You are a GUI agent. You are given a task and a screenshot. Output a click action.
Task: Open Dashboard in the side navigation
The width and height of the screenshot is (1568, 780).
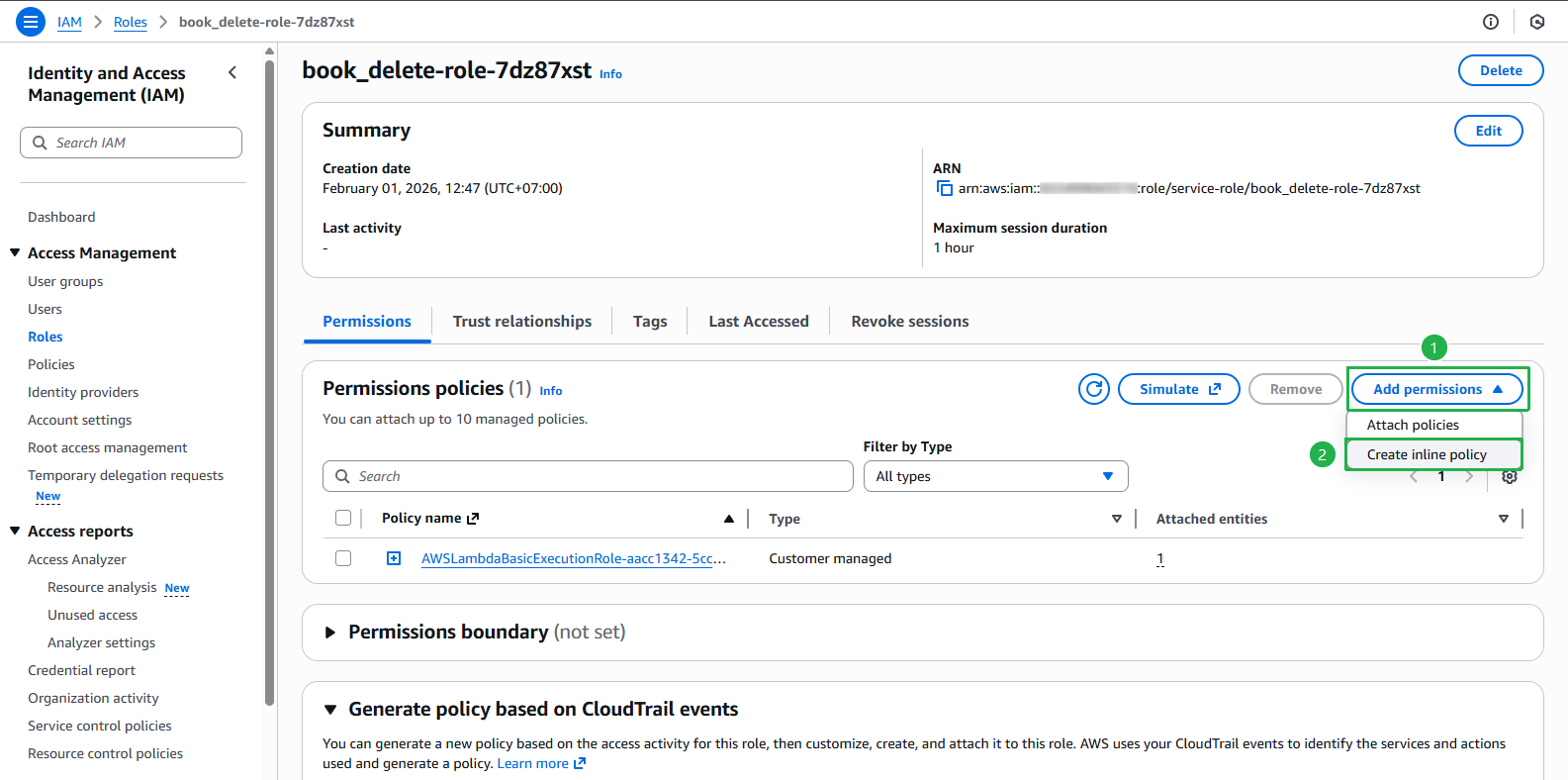[61, 217]
